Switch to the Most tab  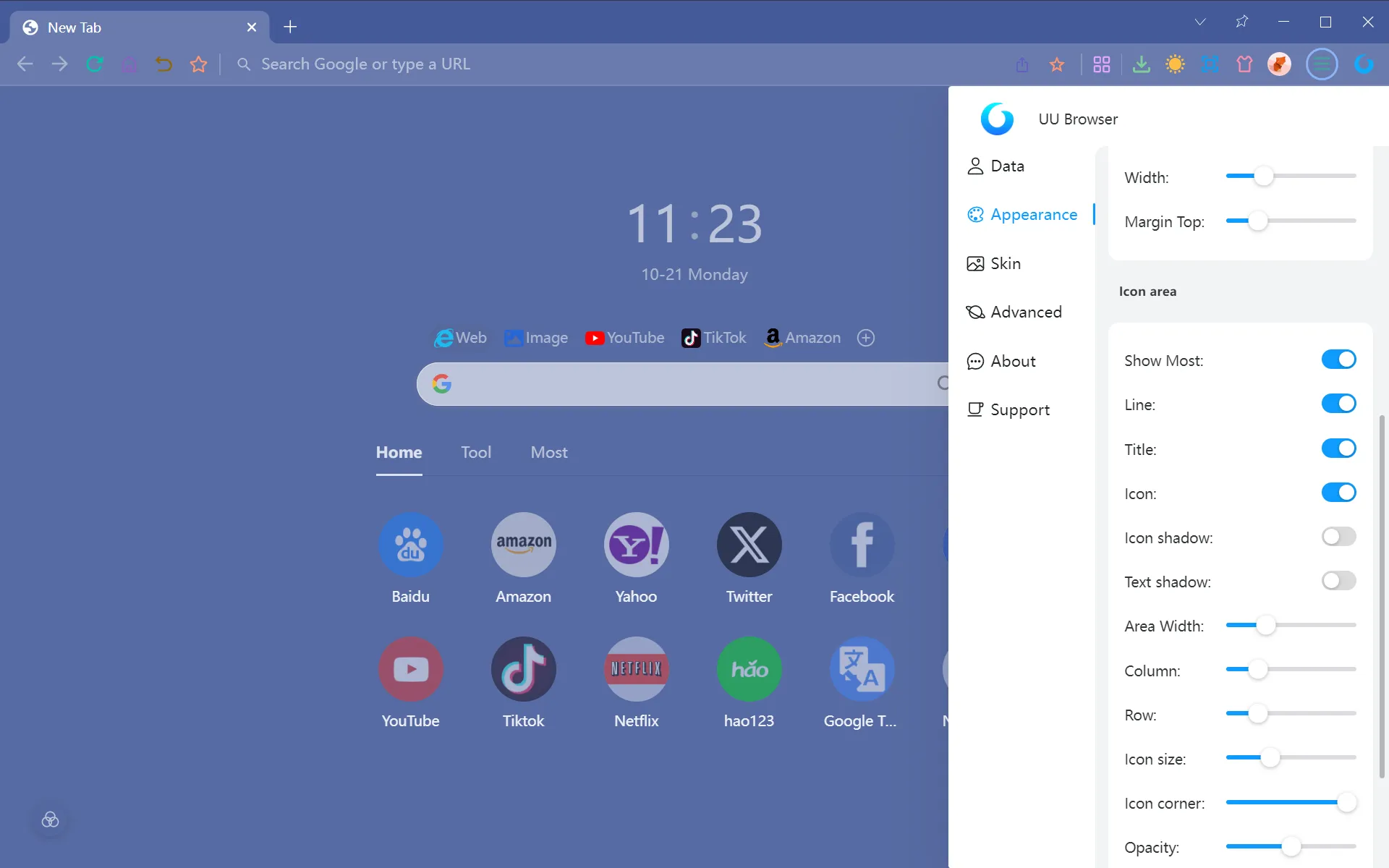pos(549,452)
